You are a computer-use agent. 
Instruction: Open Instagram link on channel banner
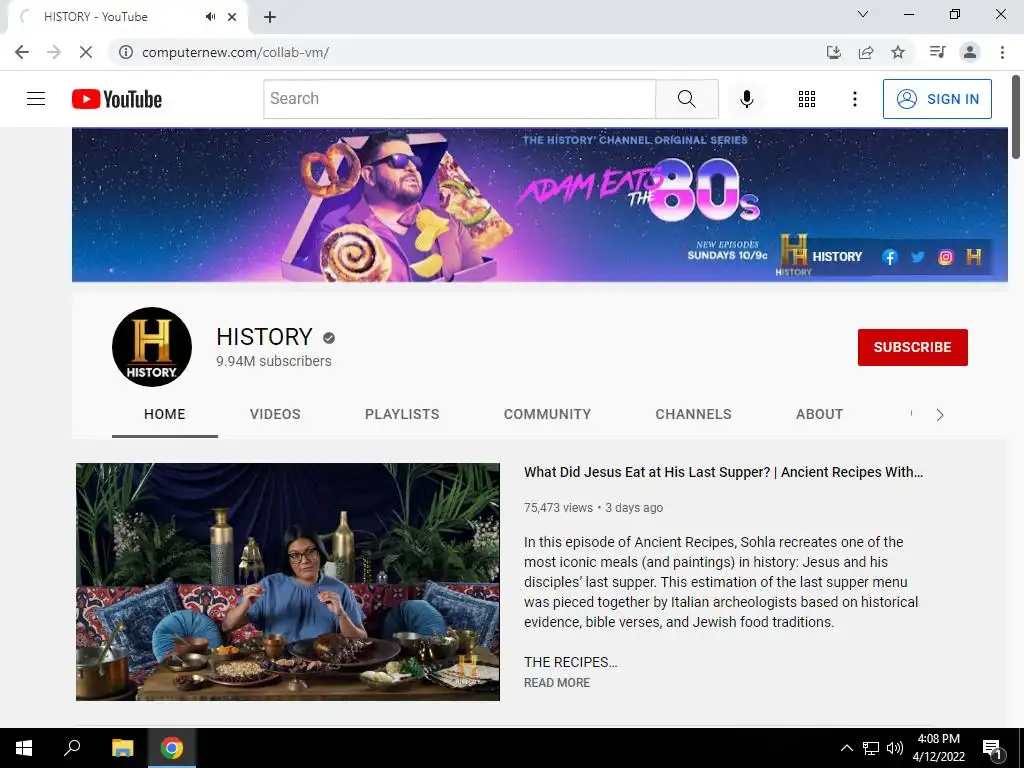pos(946,257)
